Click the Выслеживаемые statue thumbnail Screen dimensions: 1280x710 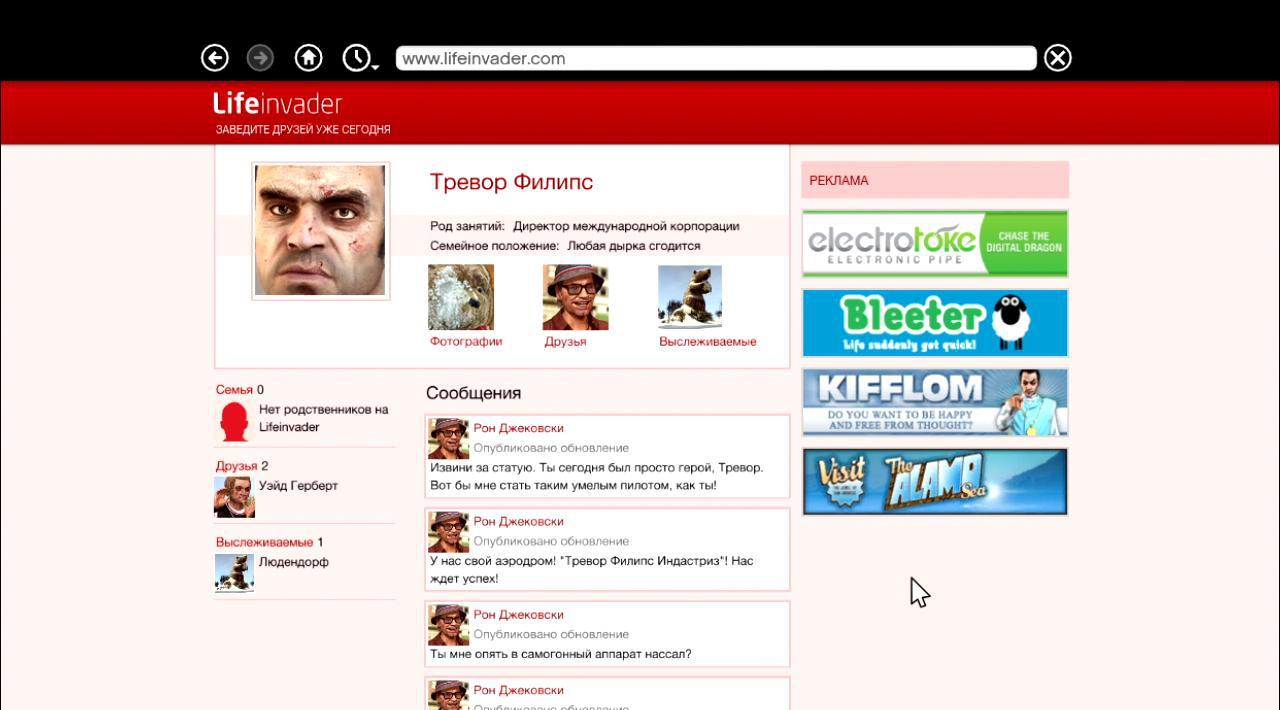[x=690, y=297]
